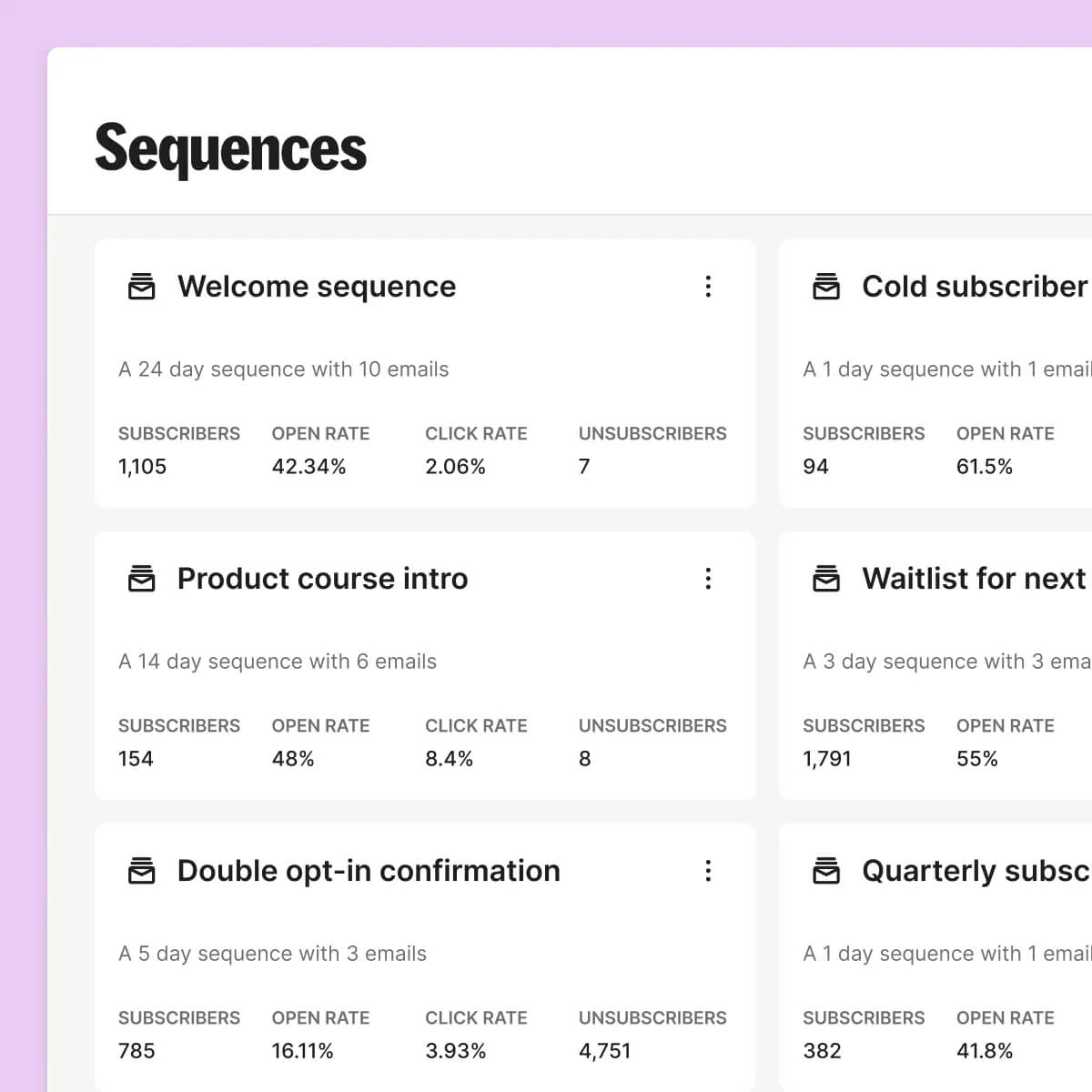1092x1092 pixels.
Task: Click the Cold subscriber sequence icon
Action: point(825,287)
